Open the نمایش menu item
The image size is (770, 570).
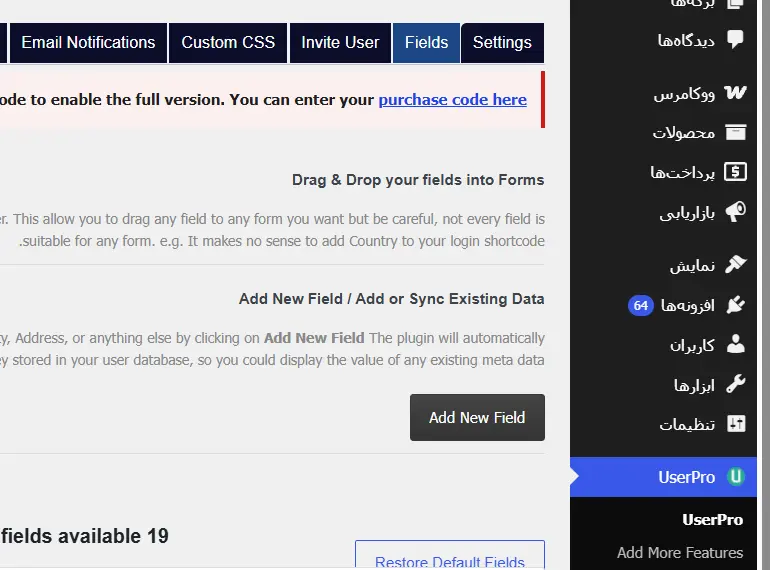click(x=692, y=266)
